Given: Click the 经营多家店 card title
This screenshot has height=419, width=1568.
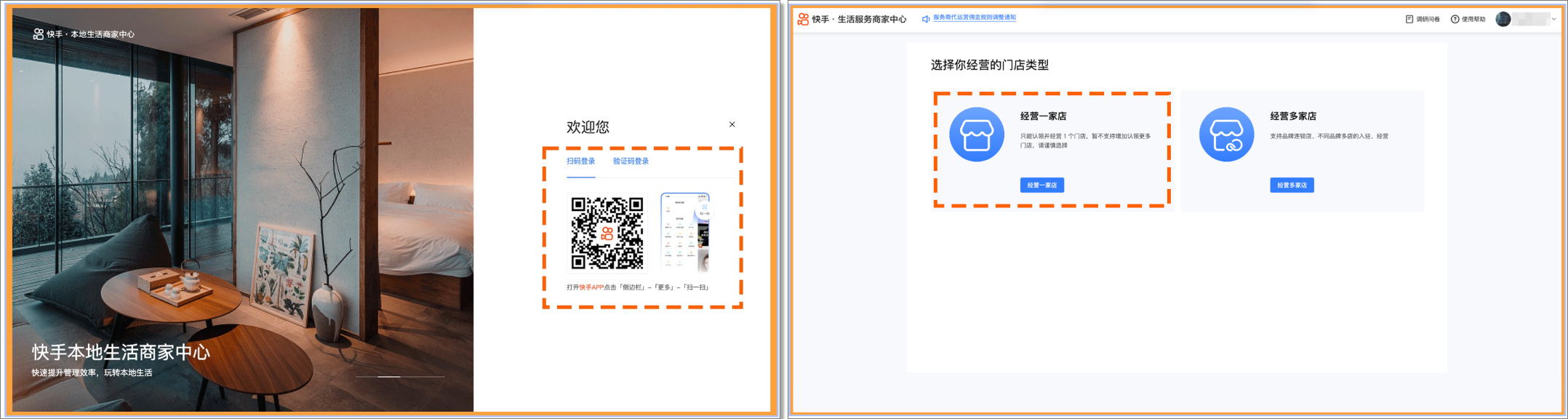Looking at the screenshot, I should point(1293,116).
